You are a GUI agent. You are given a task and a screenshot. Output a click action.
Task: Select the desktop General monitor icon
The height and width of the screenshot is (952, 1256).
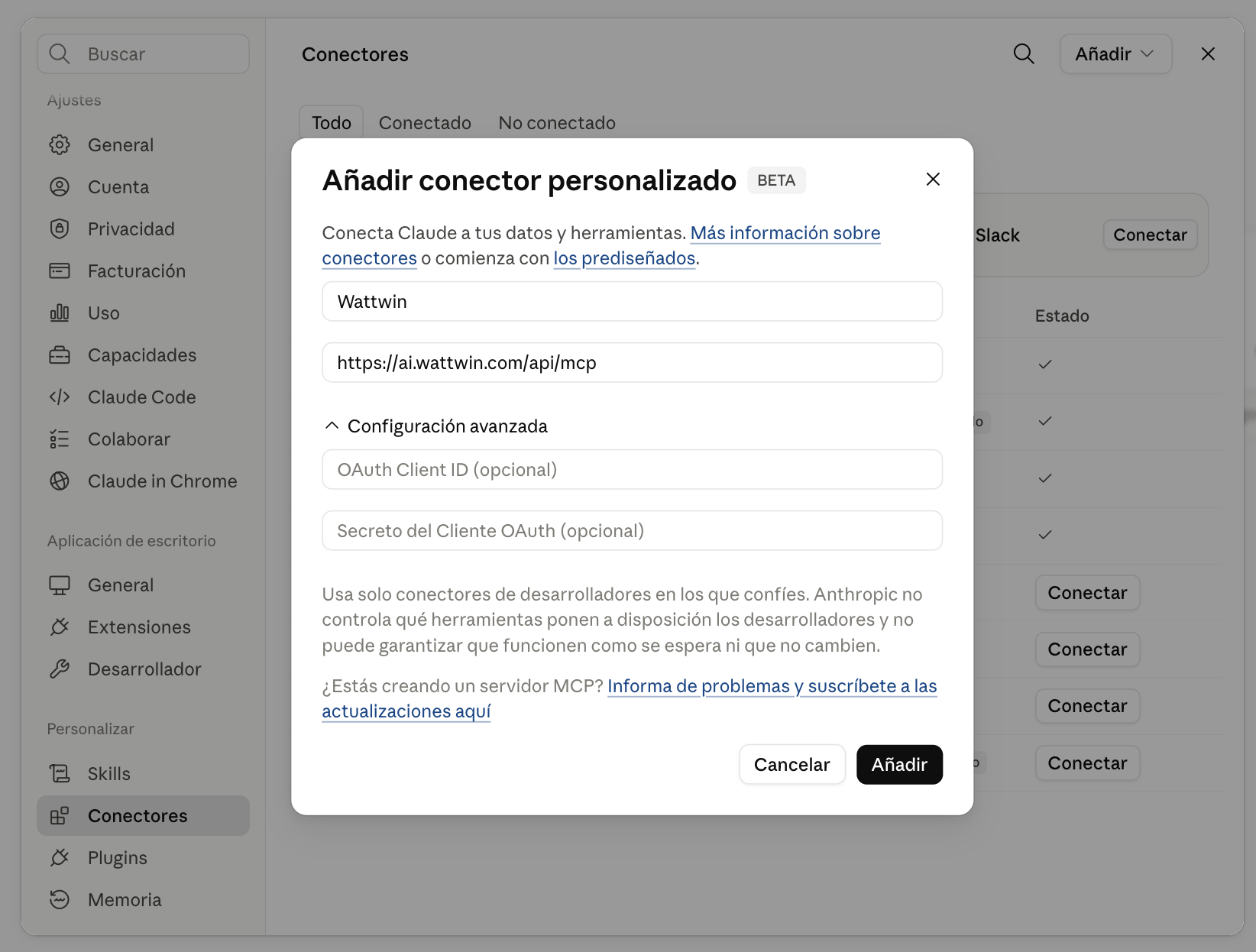(60, 585)
